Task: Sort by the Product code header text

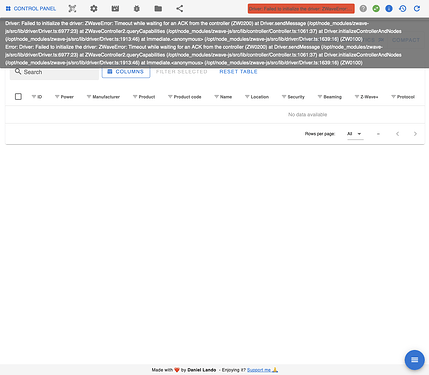Action: (x=187, y=97)
